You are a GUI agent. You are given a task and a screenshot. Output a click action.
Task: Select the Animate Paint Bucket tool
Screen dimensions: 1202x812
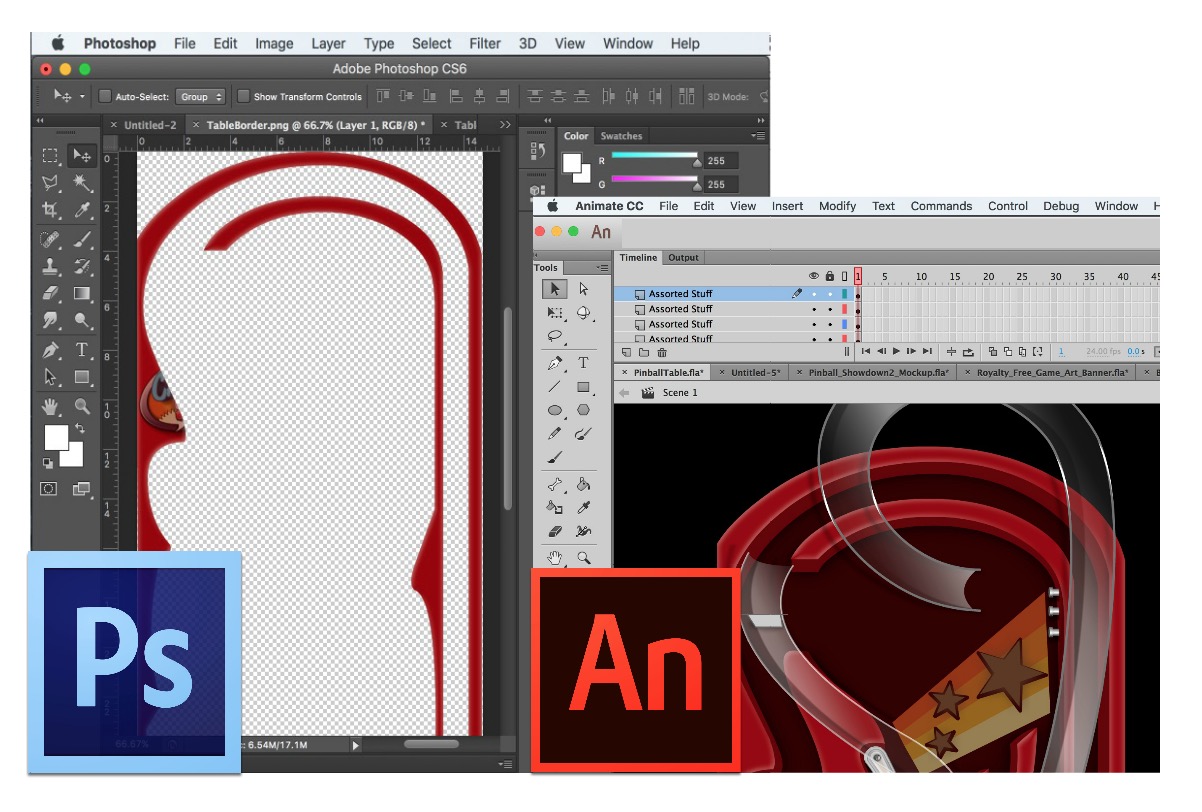coord(584,485)
